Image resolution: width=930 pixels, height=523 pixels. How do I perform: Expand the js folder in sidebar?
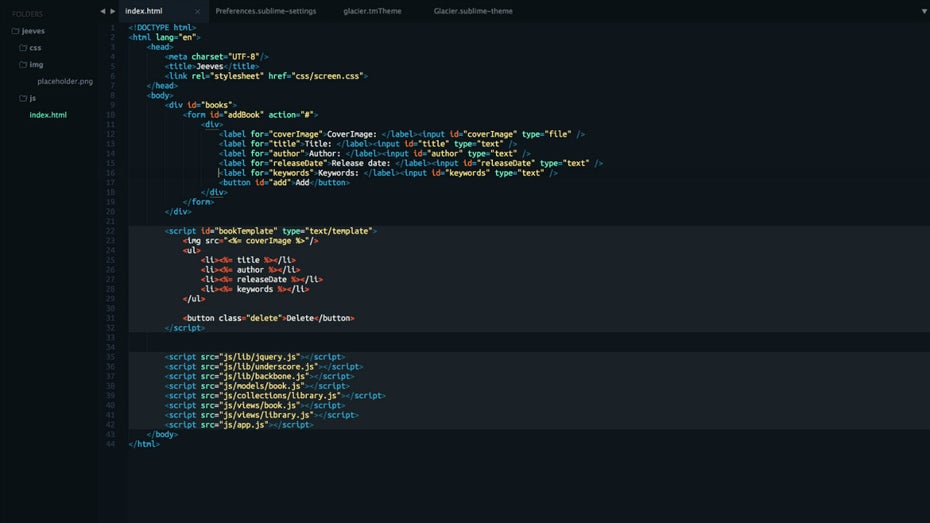(x=32, y=98)
